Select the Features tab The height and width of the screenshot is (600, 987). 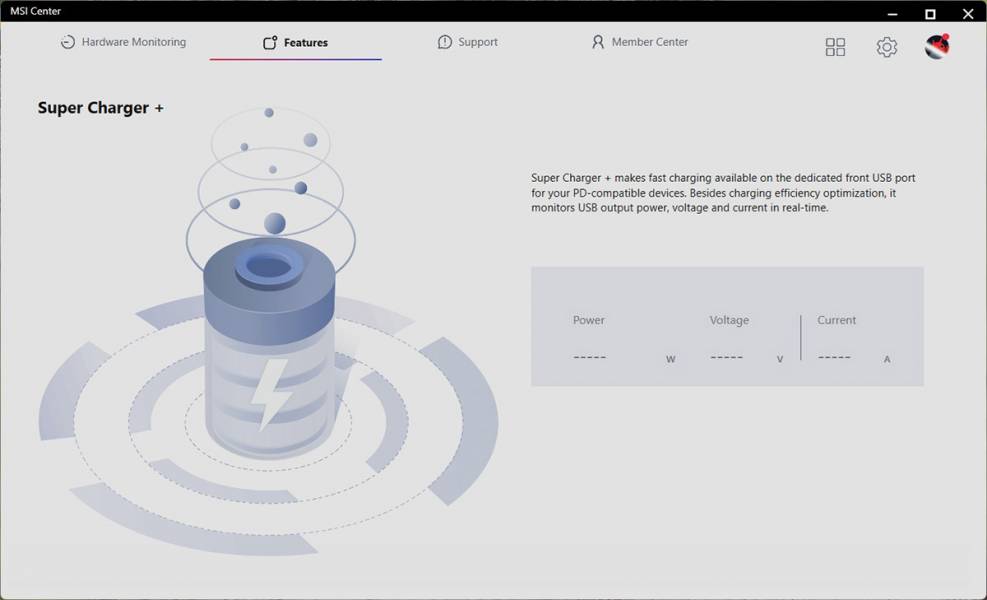click(295, 43)
